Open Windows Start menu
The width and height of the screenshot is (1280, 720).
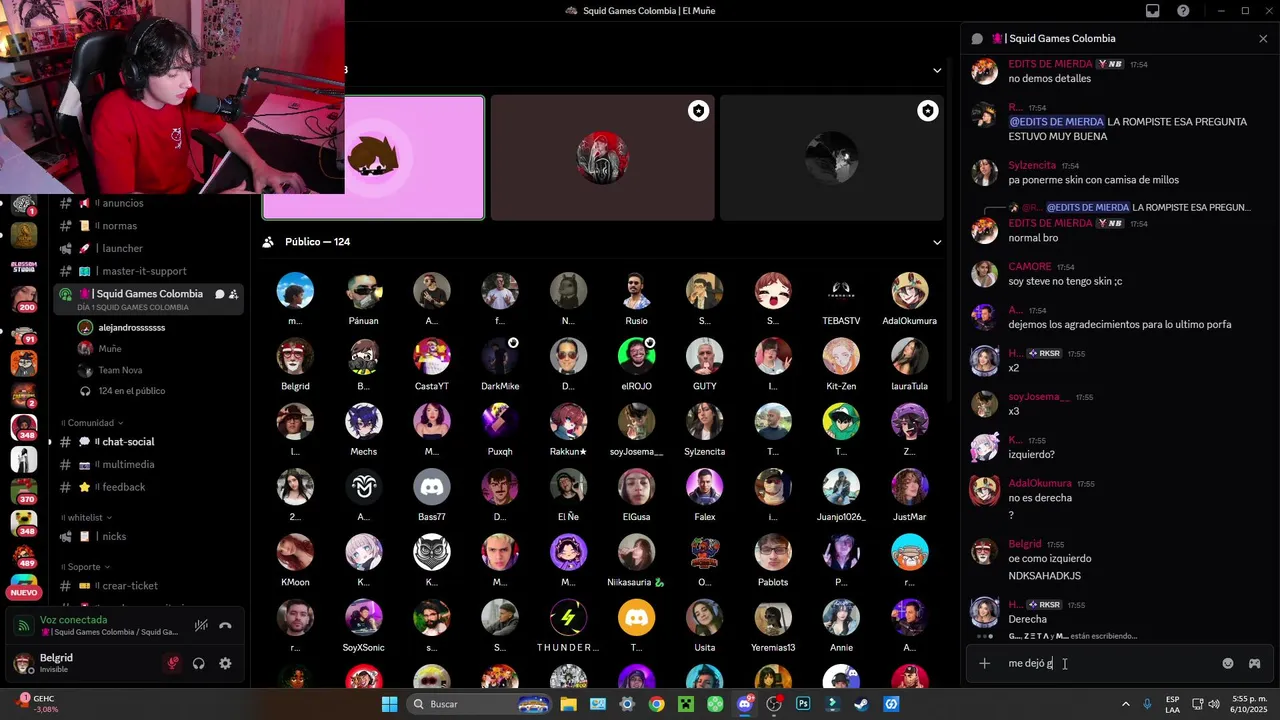click(390, 704)
